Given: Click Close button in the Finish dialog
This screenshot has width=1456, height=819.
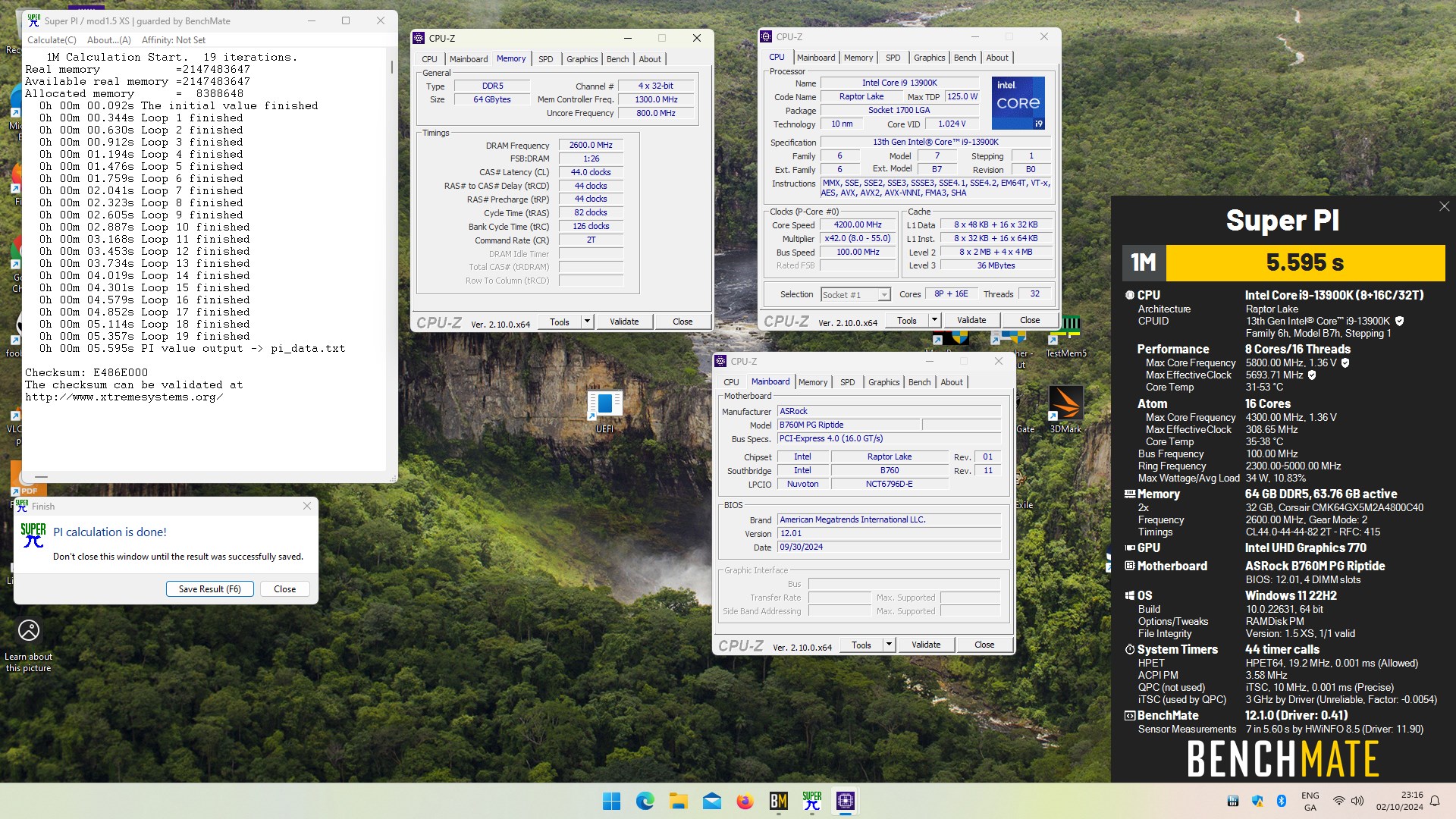Looking at the screenshot, I should pos(285,589).
